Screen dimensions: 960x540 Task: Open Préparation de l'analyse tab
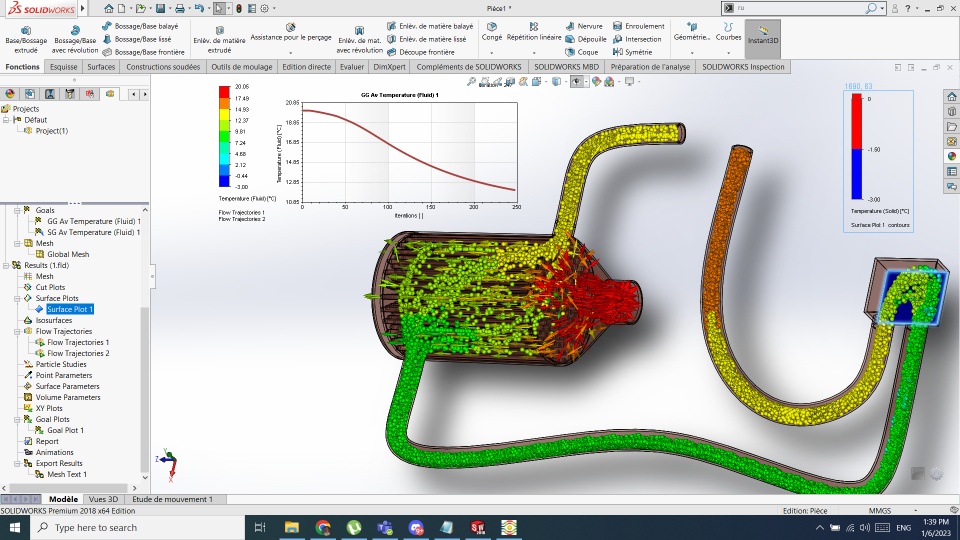click(x=650, y=67)
